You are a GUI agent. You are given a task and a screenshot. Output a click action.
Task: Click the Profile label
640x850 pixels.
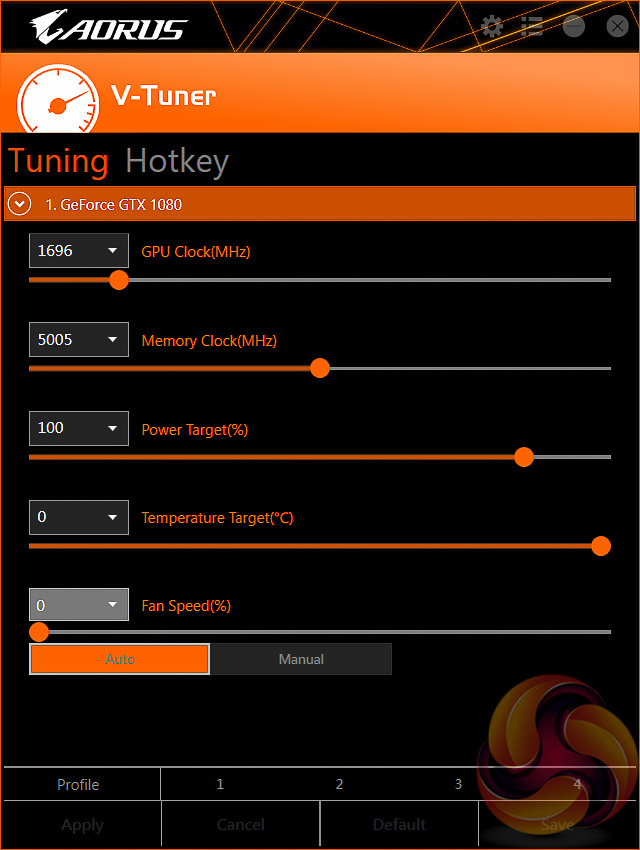(x=78, y=784)
